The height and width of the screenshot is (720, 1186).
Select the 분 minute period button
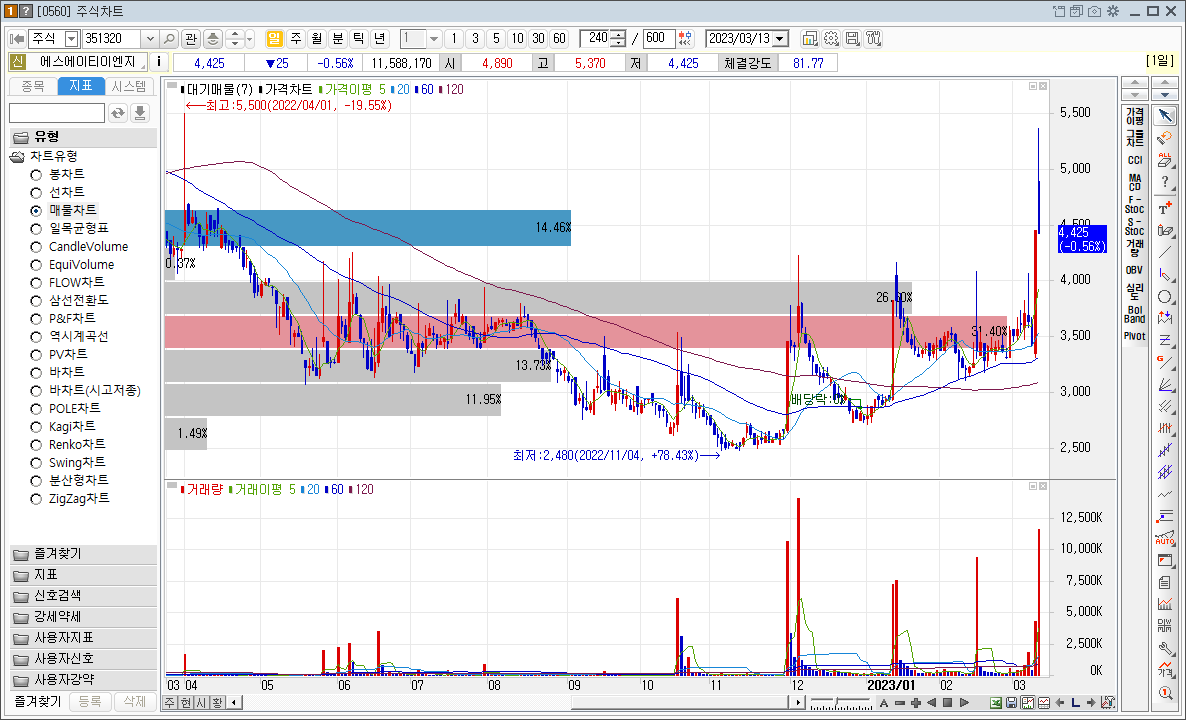coord(338,39)
